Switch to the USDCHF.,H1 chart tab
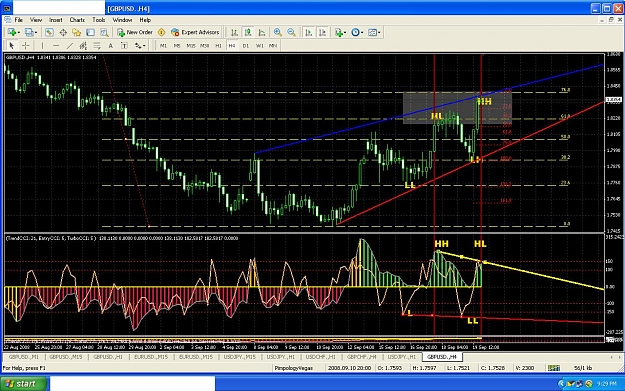The height and width of the screenshot is (391, 625). coord(320,357)
